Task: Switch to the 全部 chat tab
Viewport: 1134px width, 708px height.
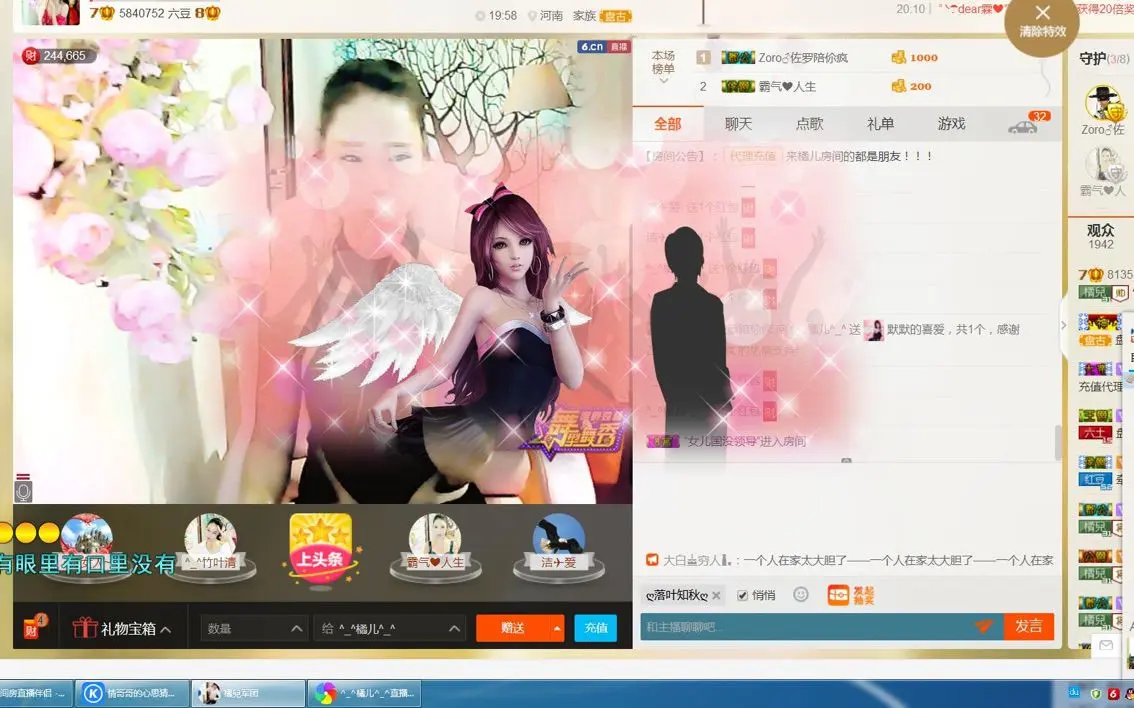Action: pos(668,124)
